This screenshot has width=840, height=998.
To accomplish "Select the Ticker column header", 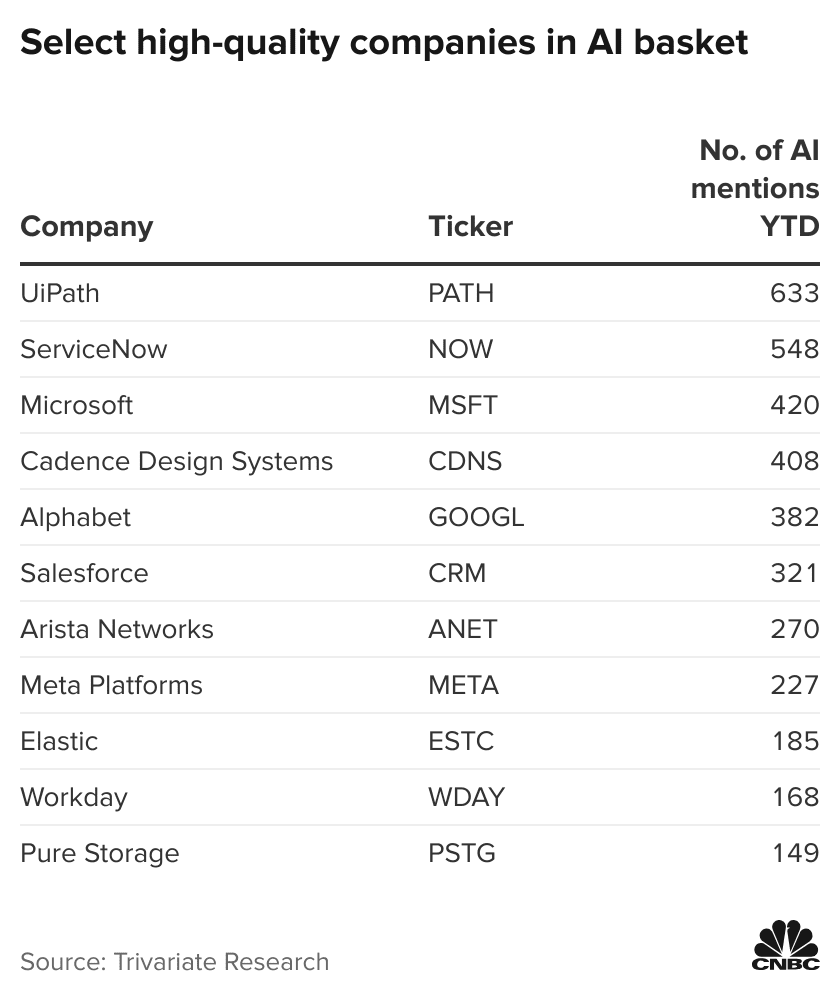I will pos(470,227).
